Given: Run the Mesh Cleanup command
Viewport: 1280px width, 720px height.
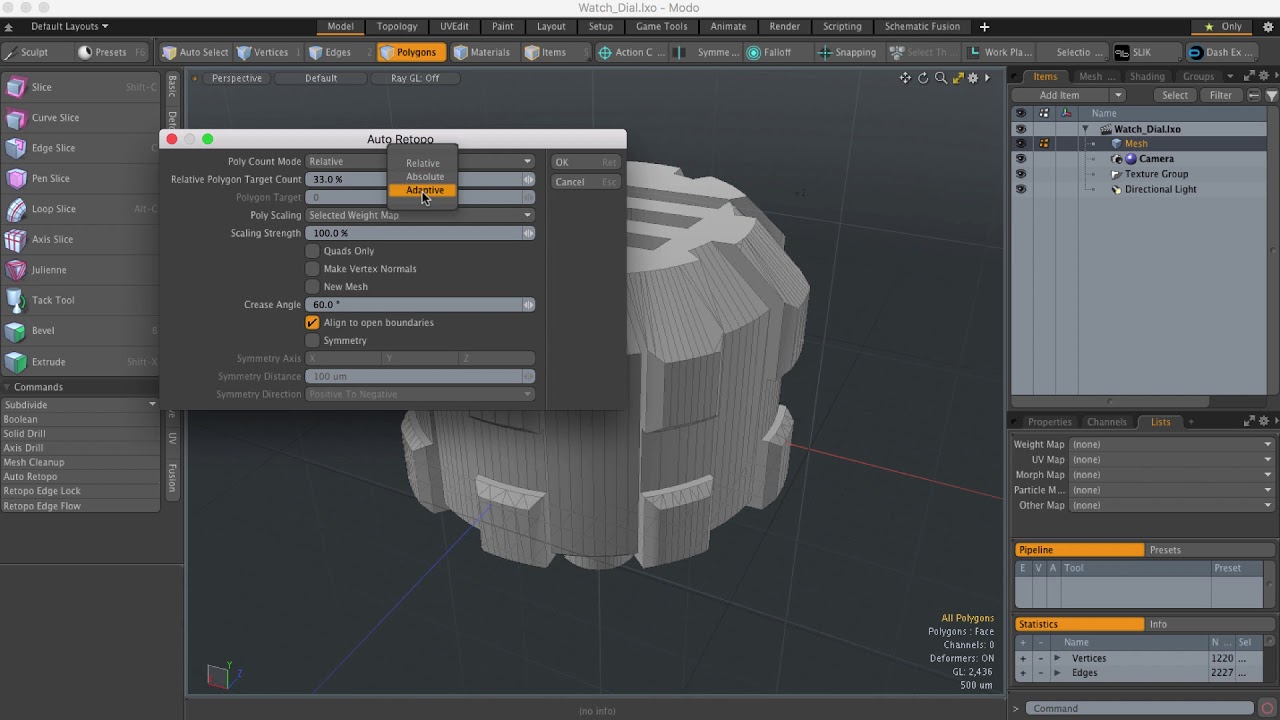Looking at the screenshot, I should click(80, 463).
